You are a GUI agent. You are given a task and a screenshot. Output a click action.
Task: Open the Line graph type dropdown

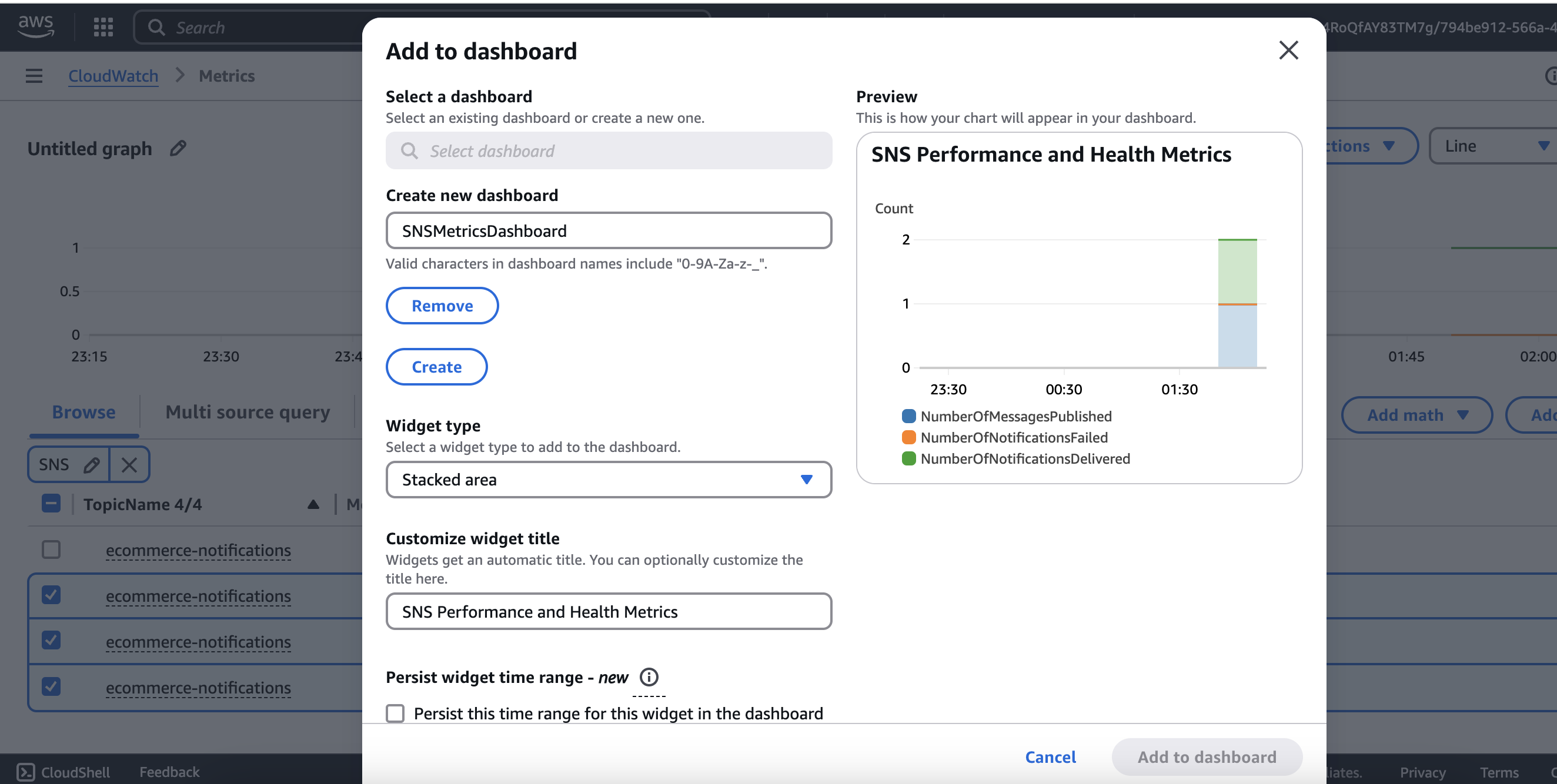click(1493, 146)
